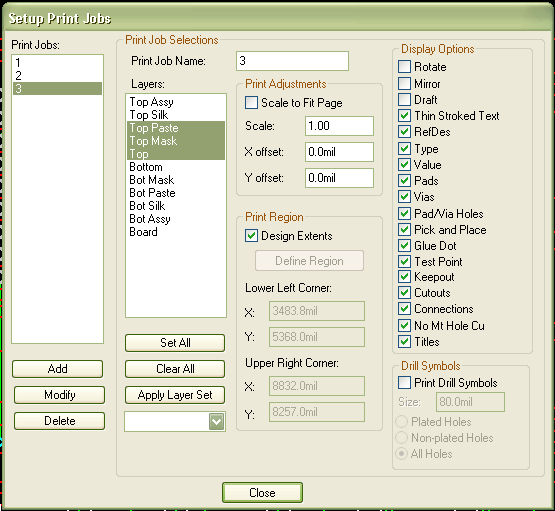Click the Modify print job button
This screenshot has height=511, width=555.
click(x=59, y=395)
